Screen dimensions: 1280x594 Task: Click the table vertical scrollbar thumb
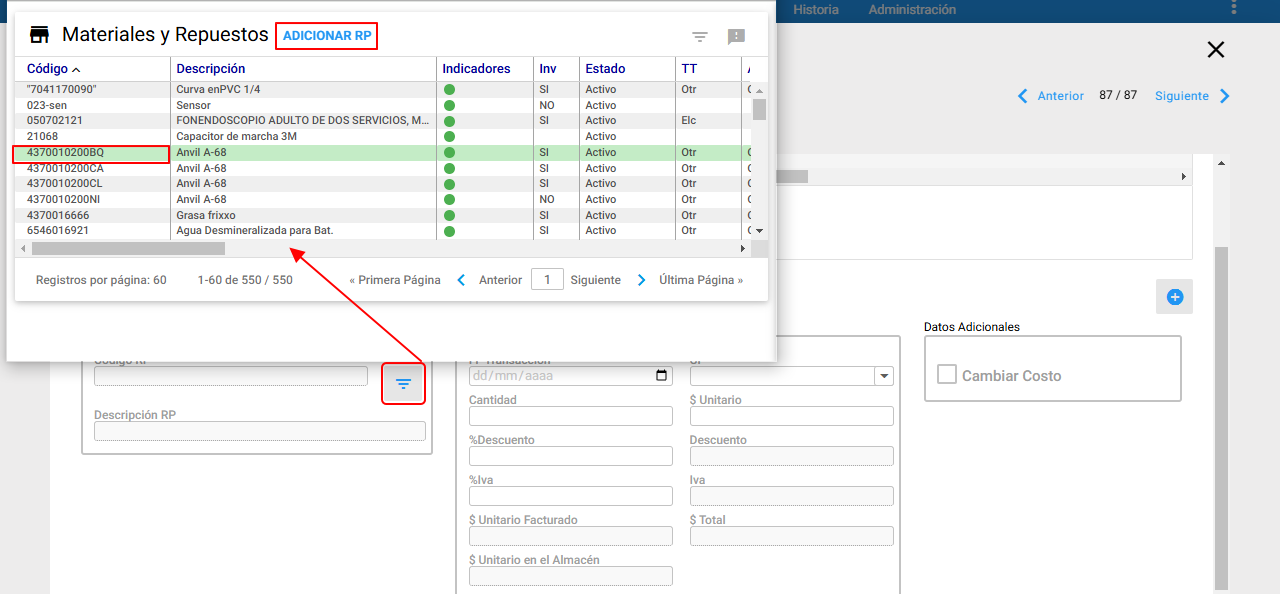click(x=759, y=109)
